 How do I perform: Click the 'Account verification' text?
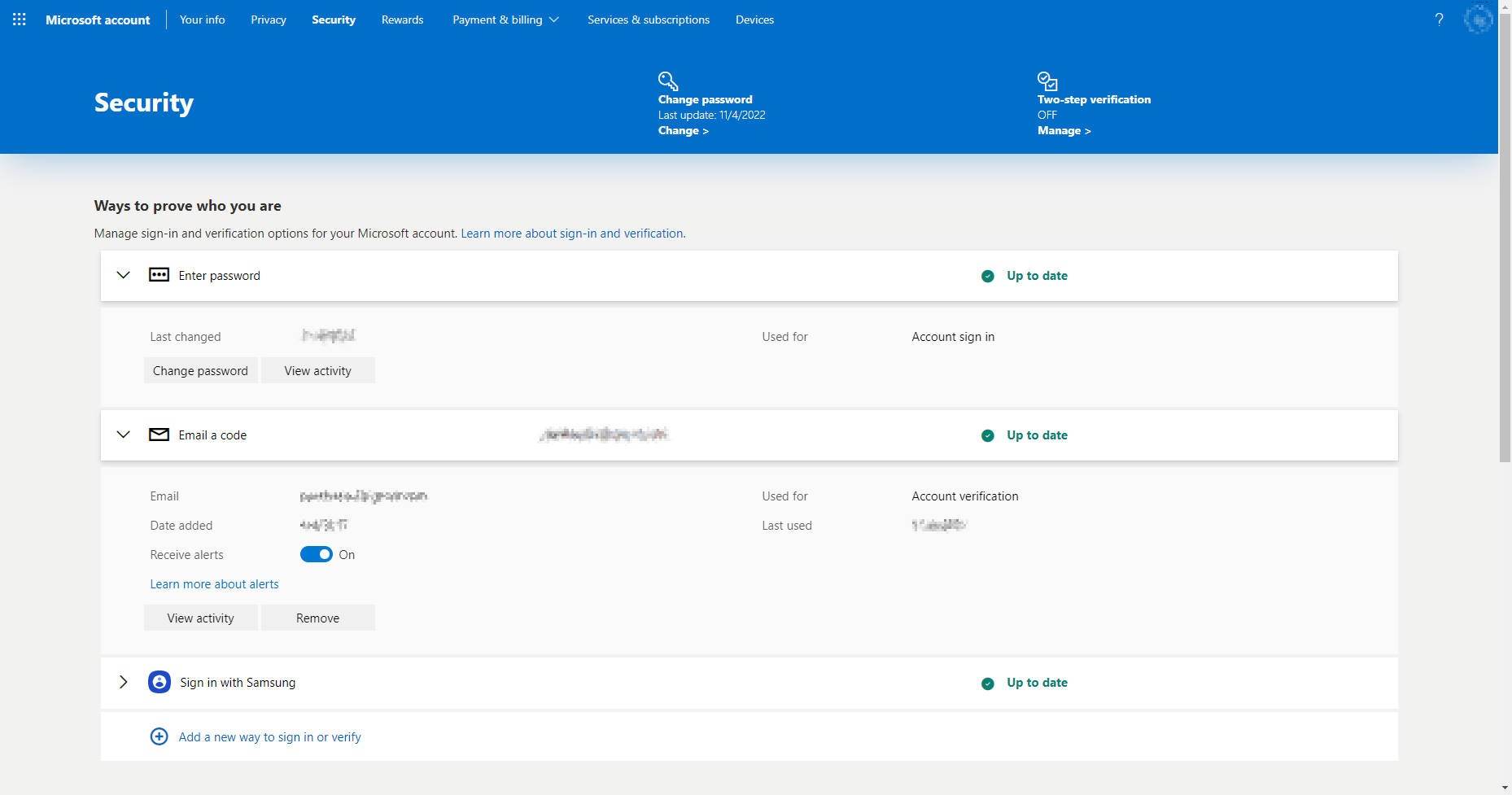pos(964,496)
